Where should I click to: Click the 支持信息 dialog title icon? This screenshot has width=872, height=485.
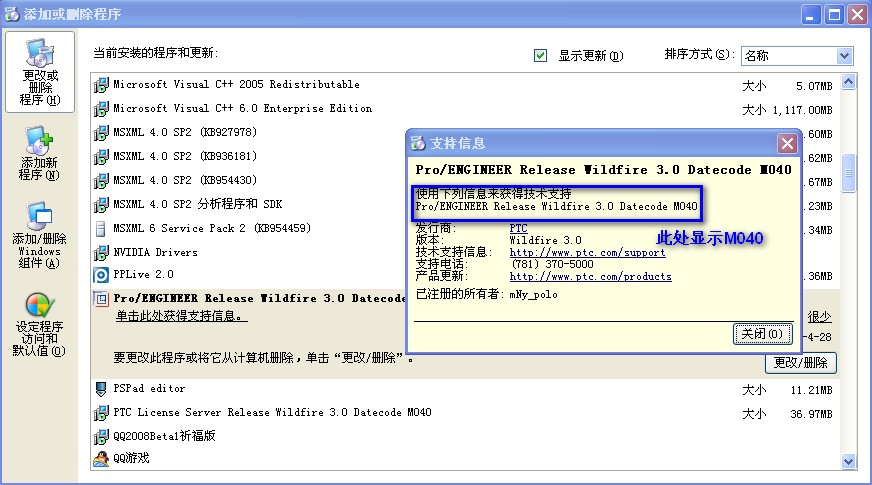click(418, 143)
